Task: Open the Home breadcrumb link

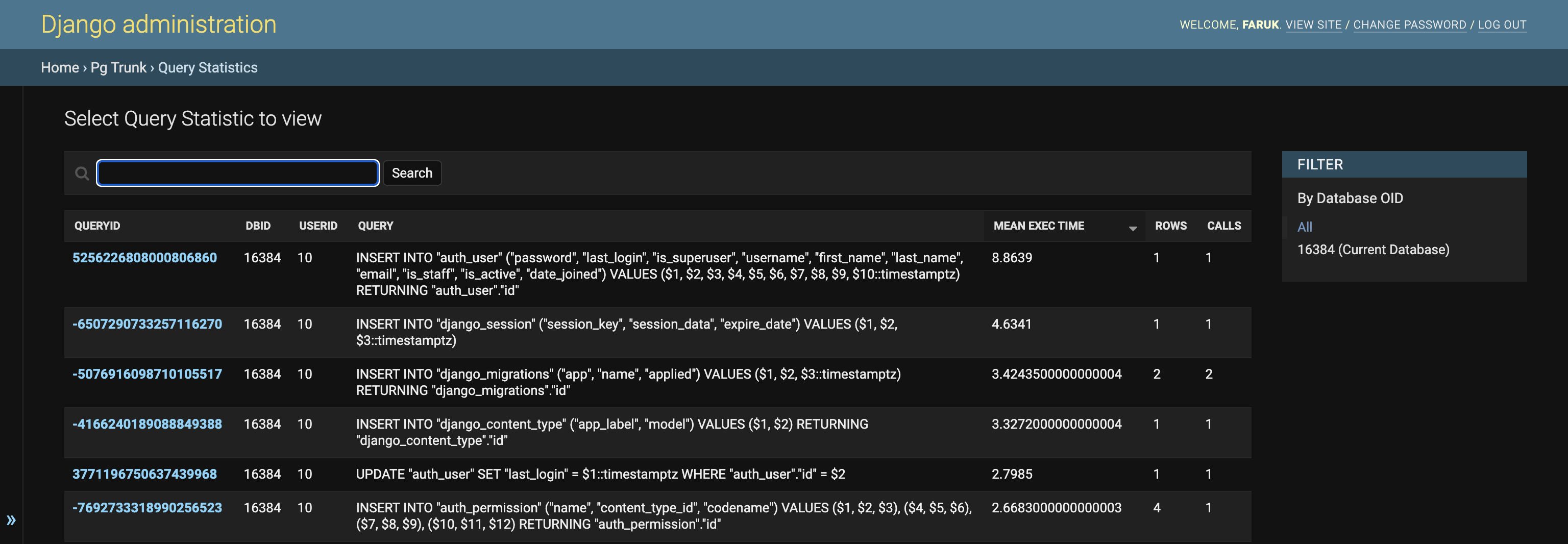Action: click(59, 67)
